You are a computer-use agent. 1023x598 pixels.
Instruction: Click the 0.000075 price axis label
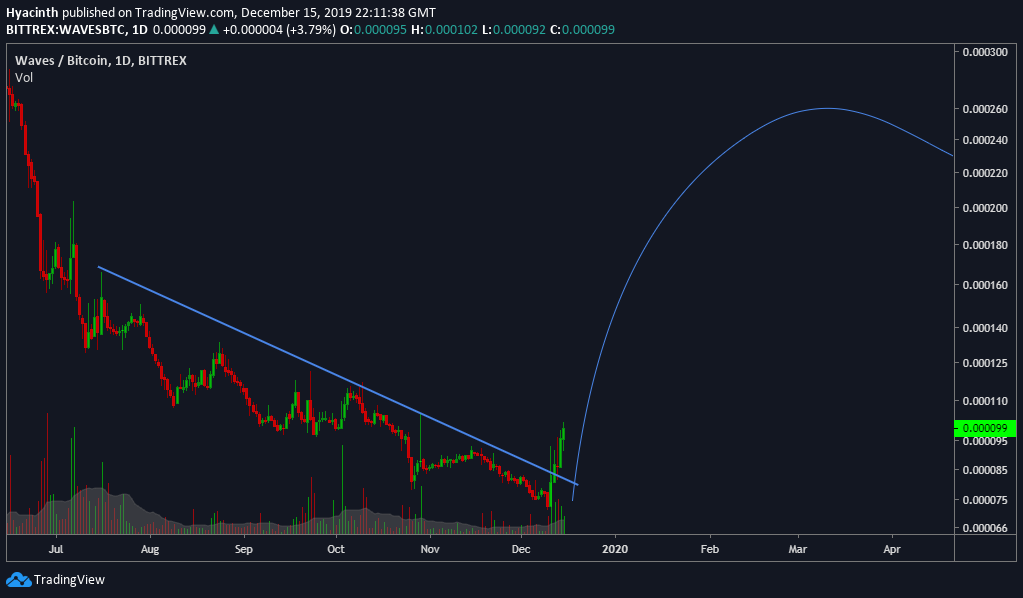(985, 500)
